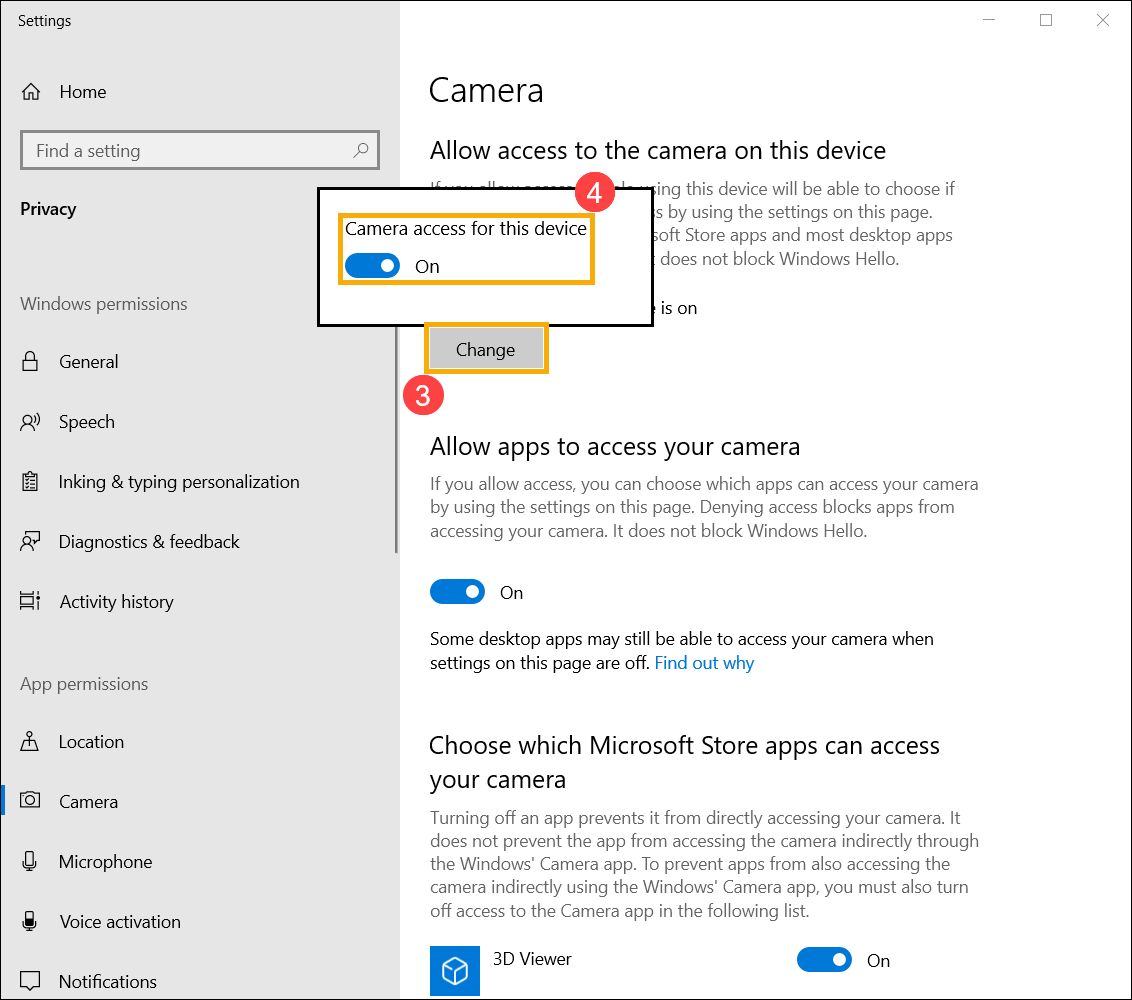Click the Diagnostics & feedback icon
Image resolution: width=1132 pixels, height=1000 pixels.
click(30, 542)
